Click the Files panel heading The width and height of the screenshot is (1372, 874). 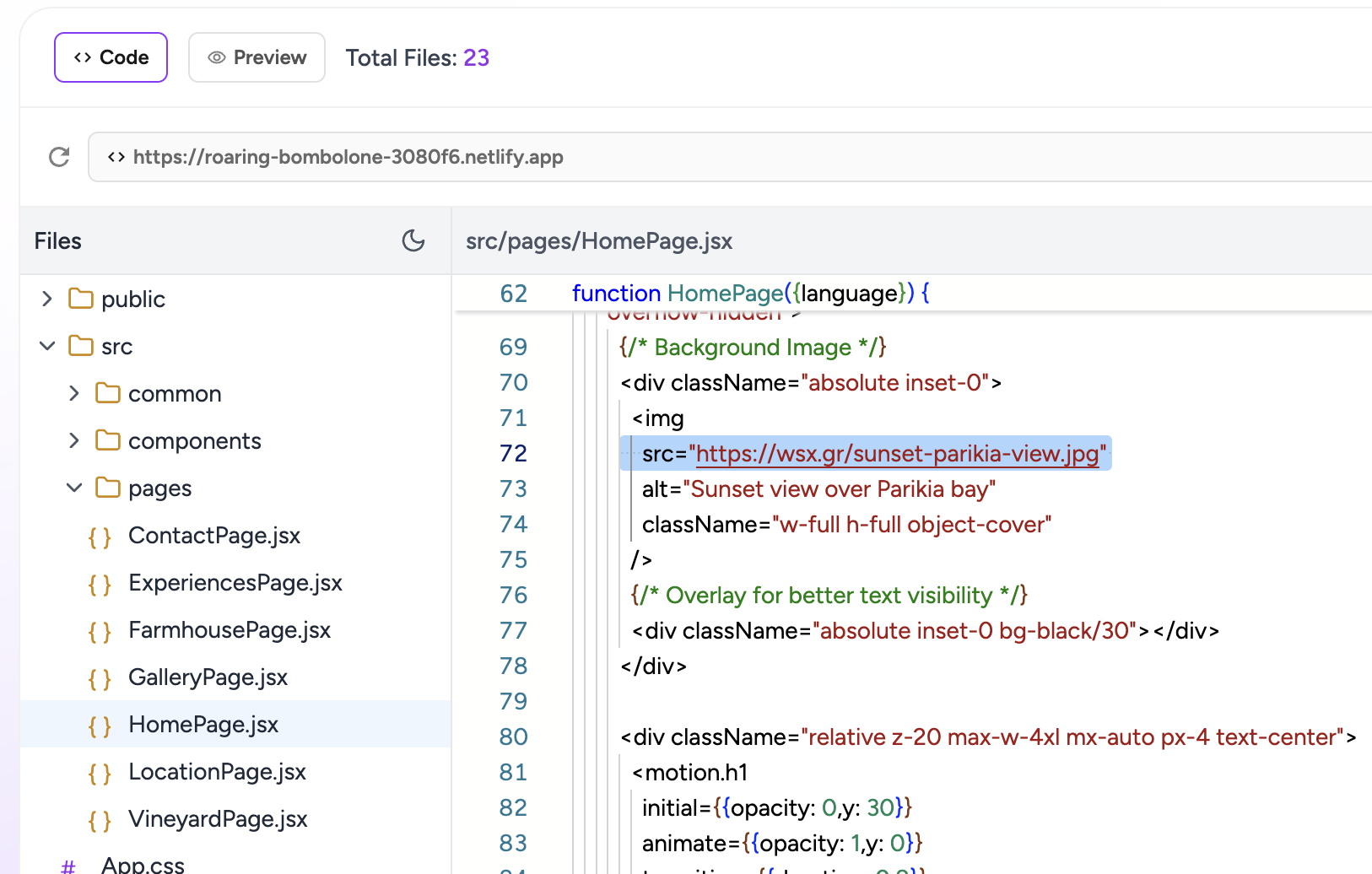pos(58,241)
